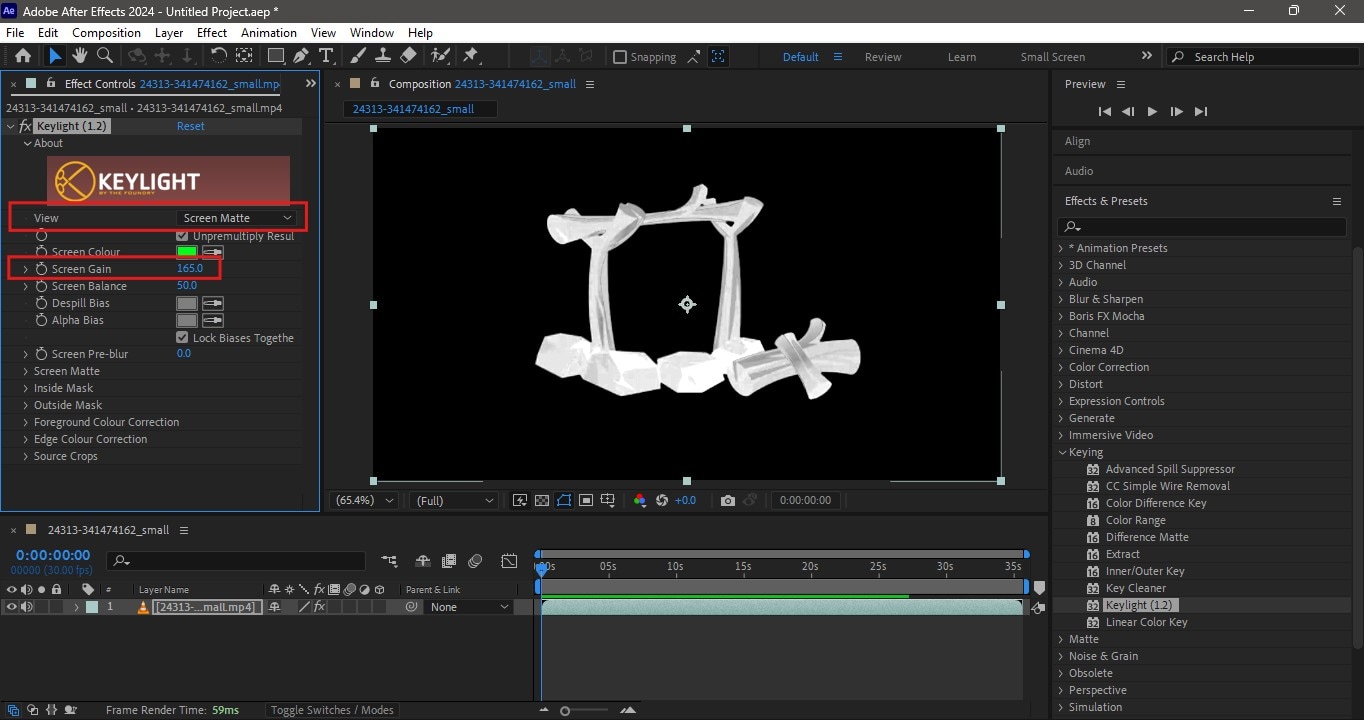Switch to the Review workspace tab
The width and height of the screenshot is (1364, 720).
[x=882, y=57]
